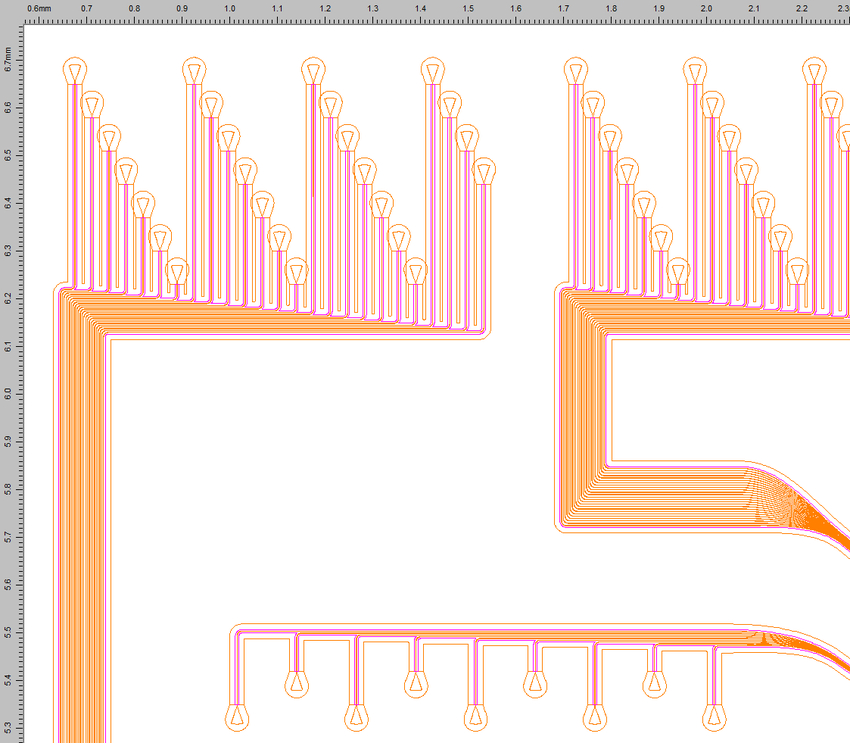Click the 1.5 mark on the horizontal ruler
The image size is (850, 743).
468,8
